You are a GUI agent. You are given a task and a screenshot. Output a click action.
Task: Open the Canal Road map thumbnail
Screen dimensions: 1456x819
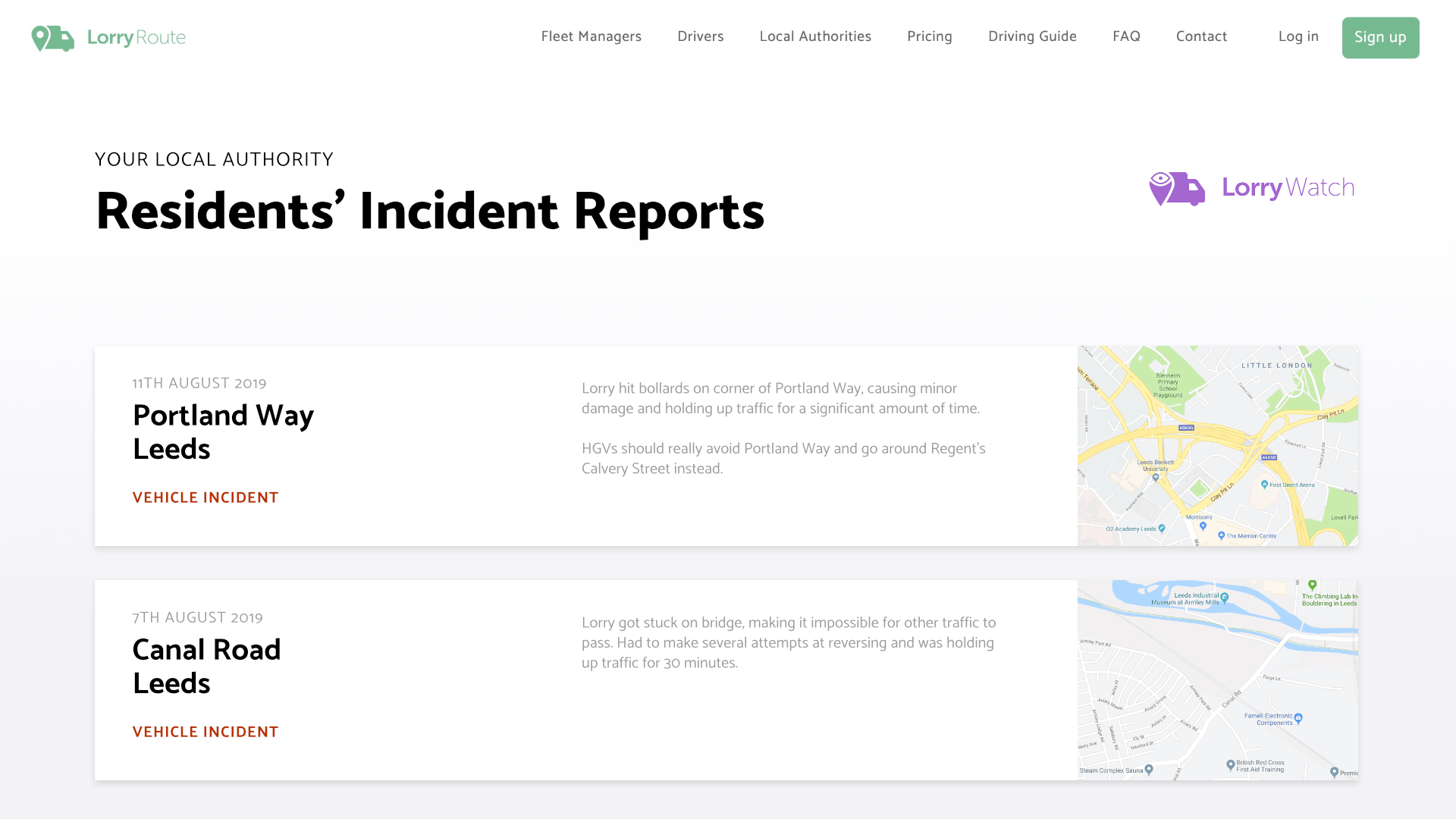(1217, 680)
